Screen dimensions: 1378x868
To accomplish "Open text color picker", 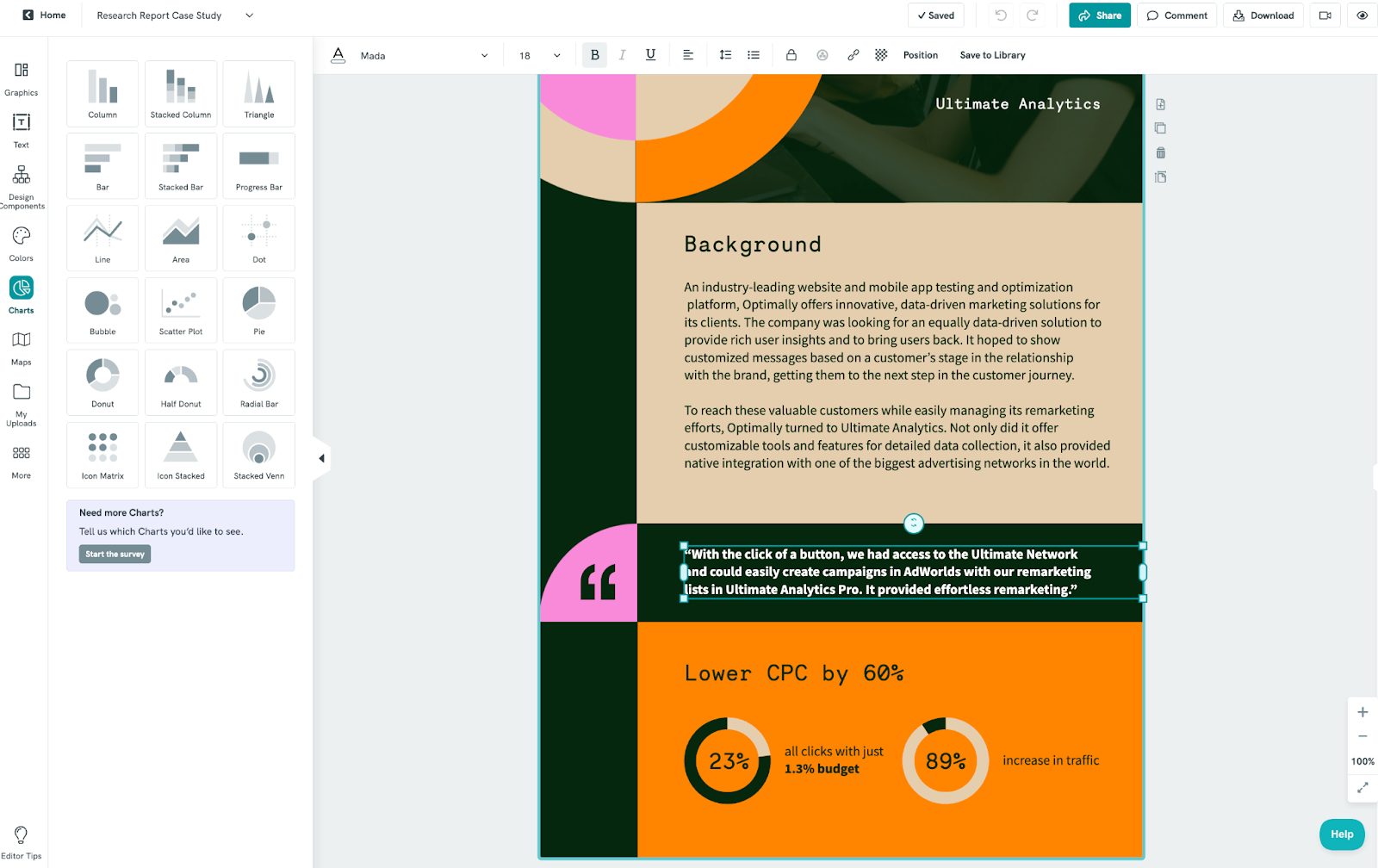I will click(338, 55).
